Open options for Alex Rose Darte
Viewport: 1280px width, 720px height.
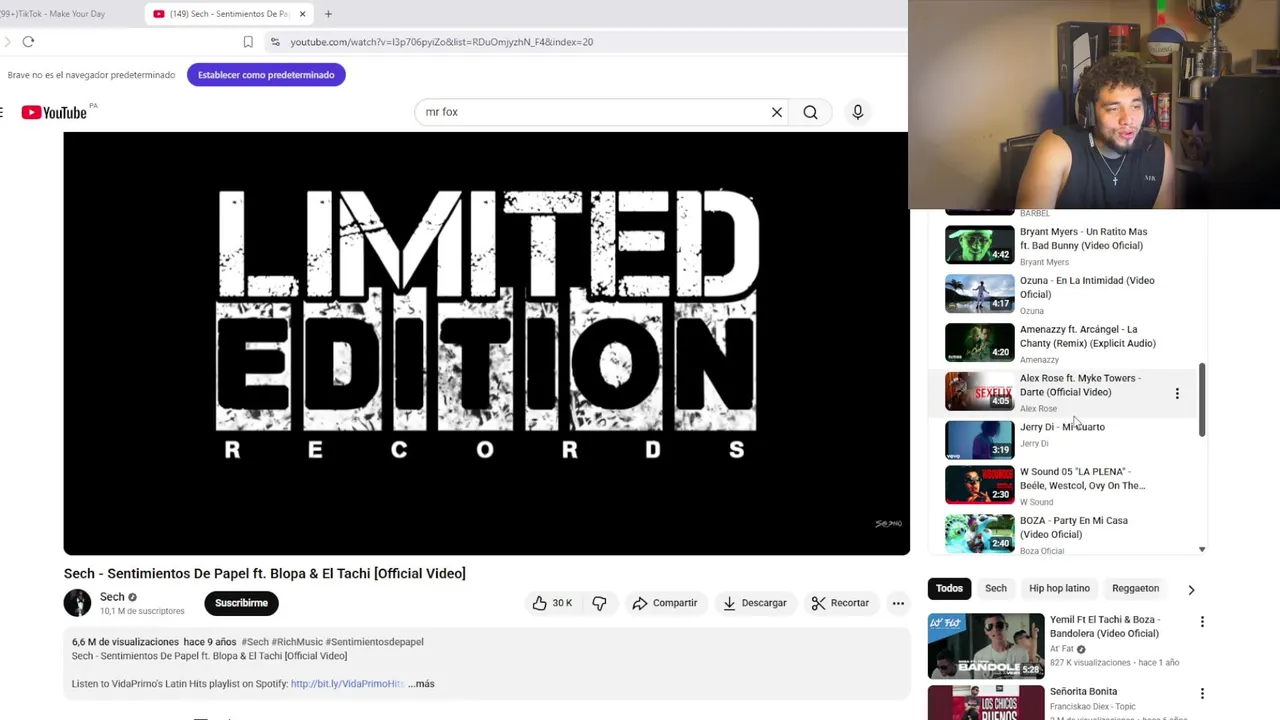pos(1177,394)
